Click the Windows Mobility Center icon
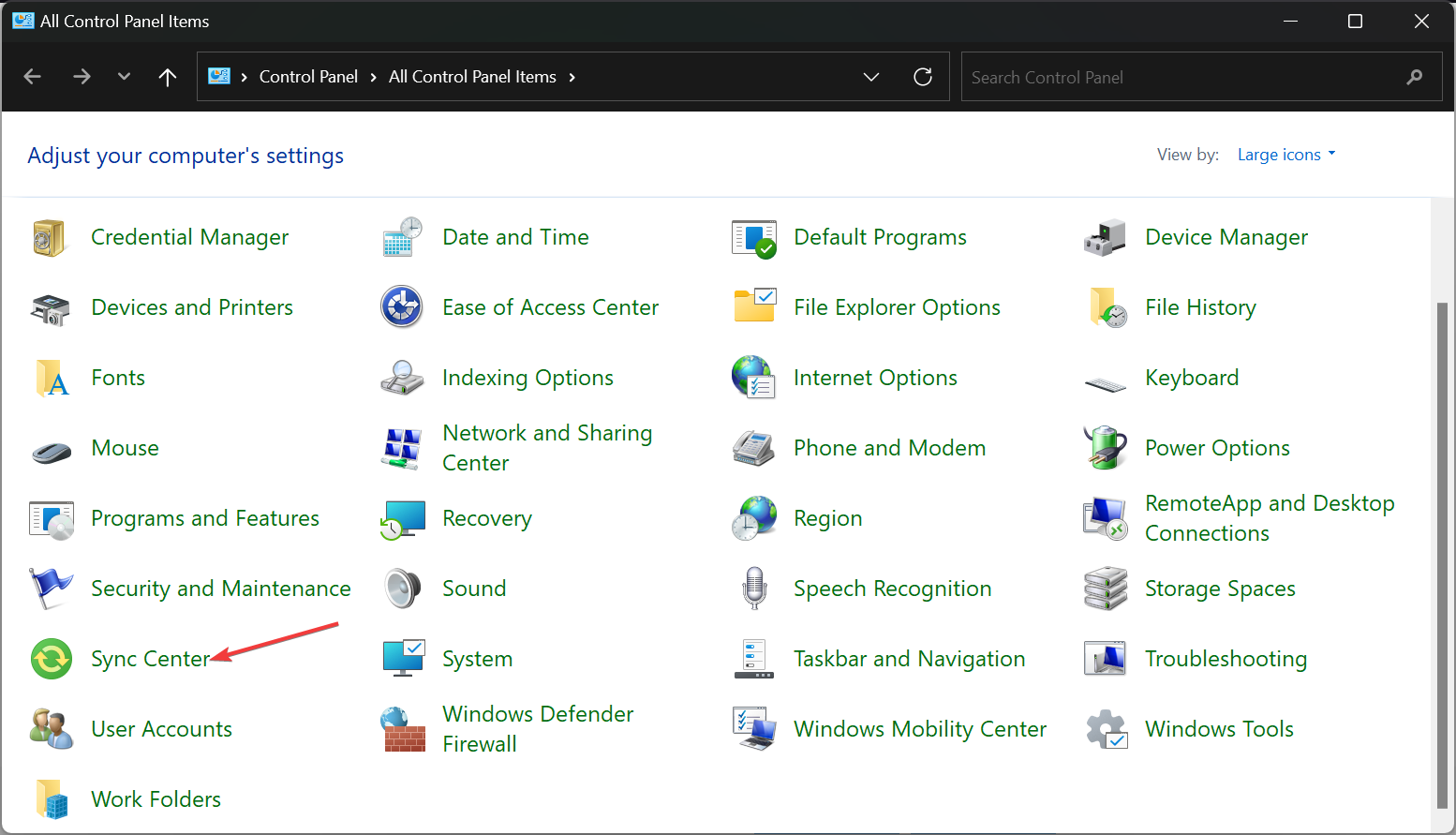1456x835 pixels. click(754, 729)
